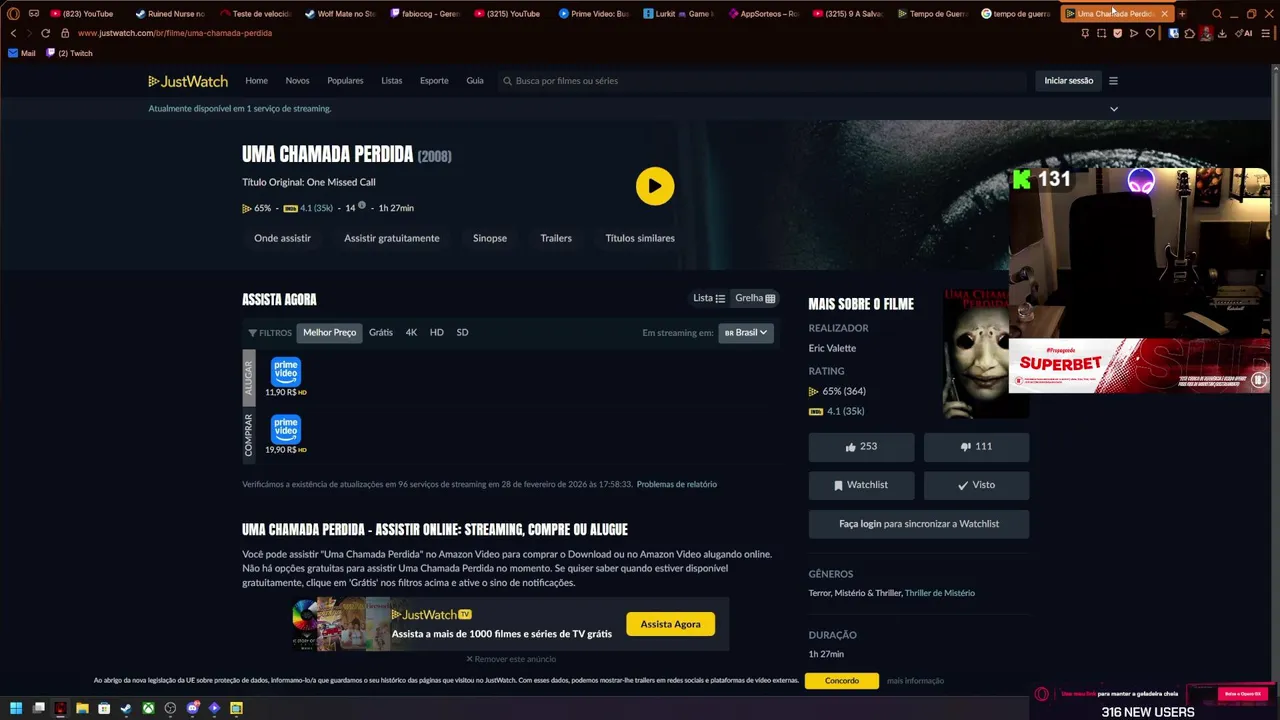Switch offers view to Grelha

click(755, 298)
